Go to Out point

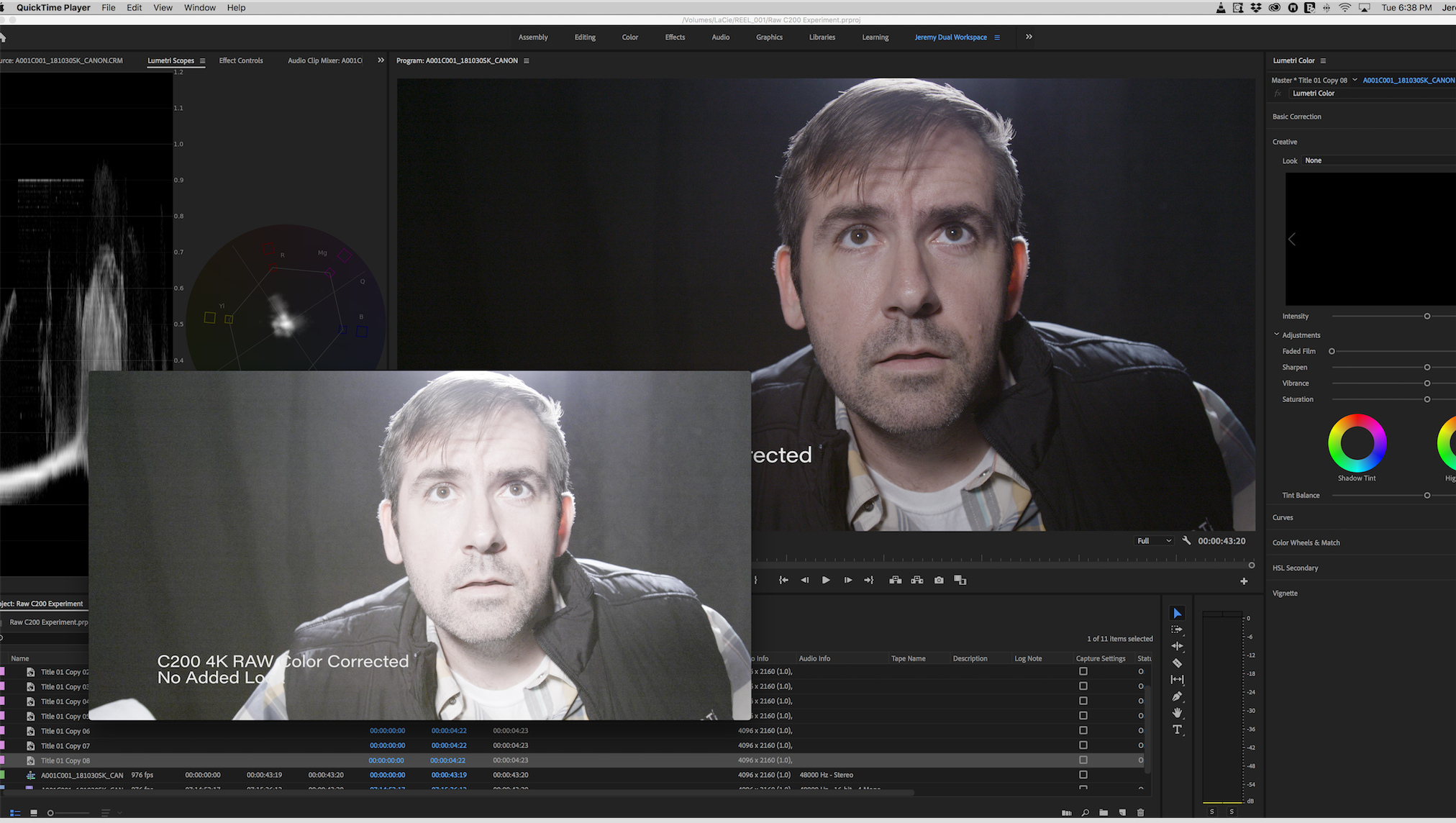[869, 580]
